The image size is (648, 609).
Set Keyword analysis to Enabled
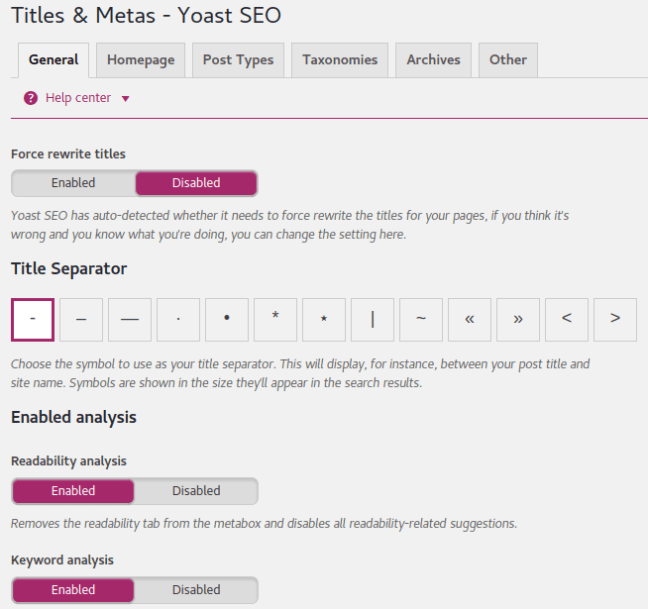click(x=73, y=590)
